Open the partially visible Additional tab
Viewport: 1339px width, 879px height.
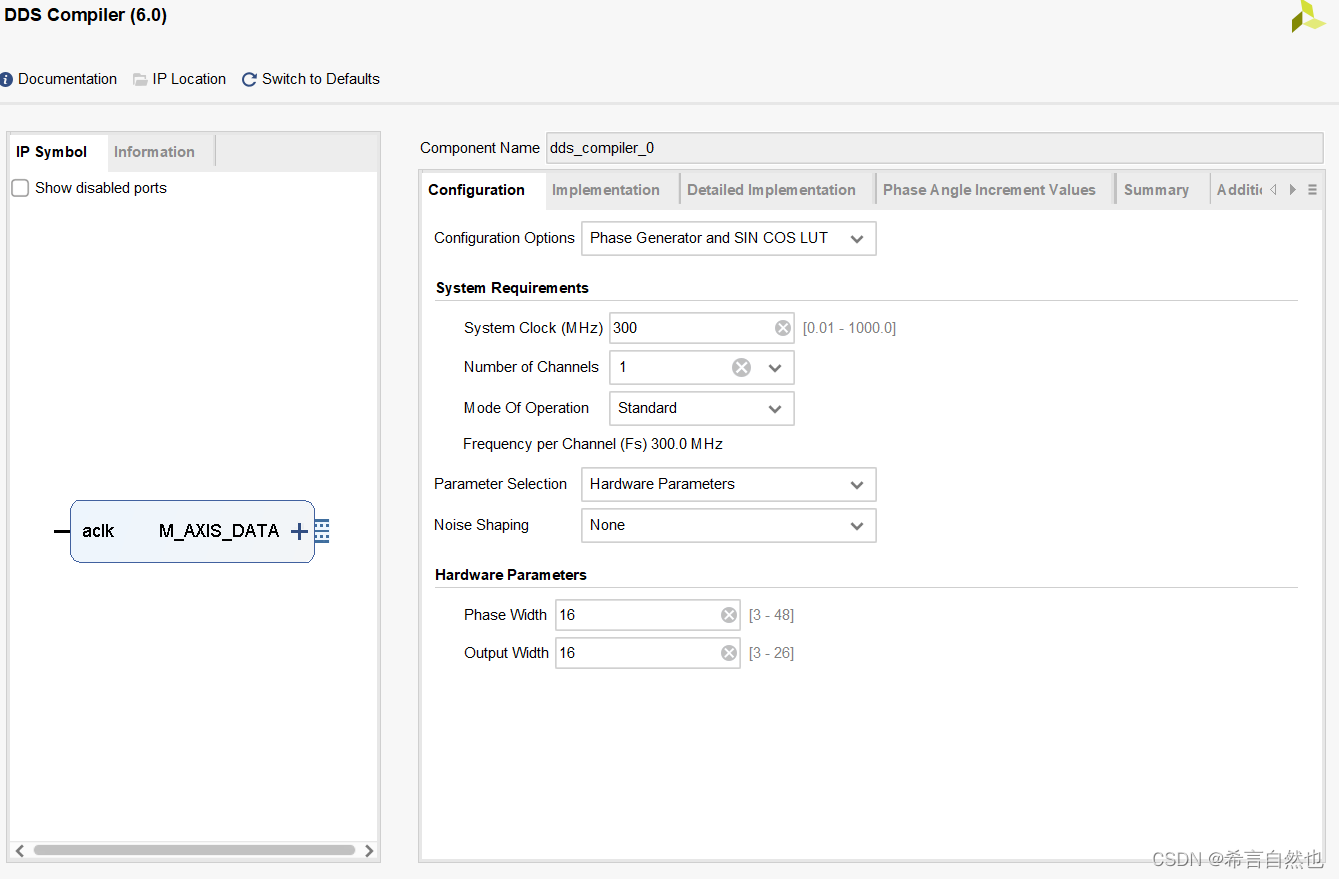(x=1238, y=190)
